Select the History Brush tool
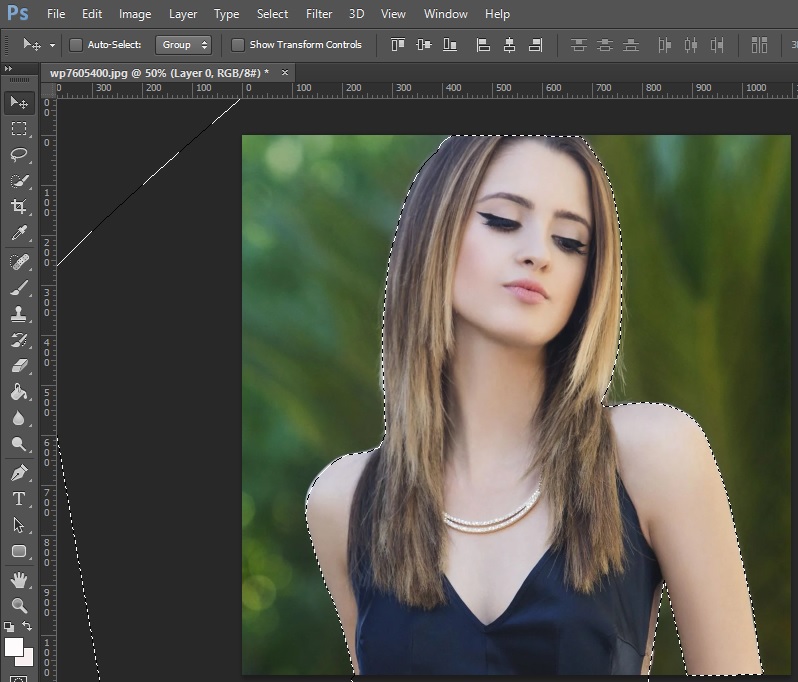The width and height of the screenshot is (798, 682). [x=19, y=340]
